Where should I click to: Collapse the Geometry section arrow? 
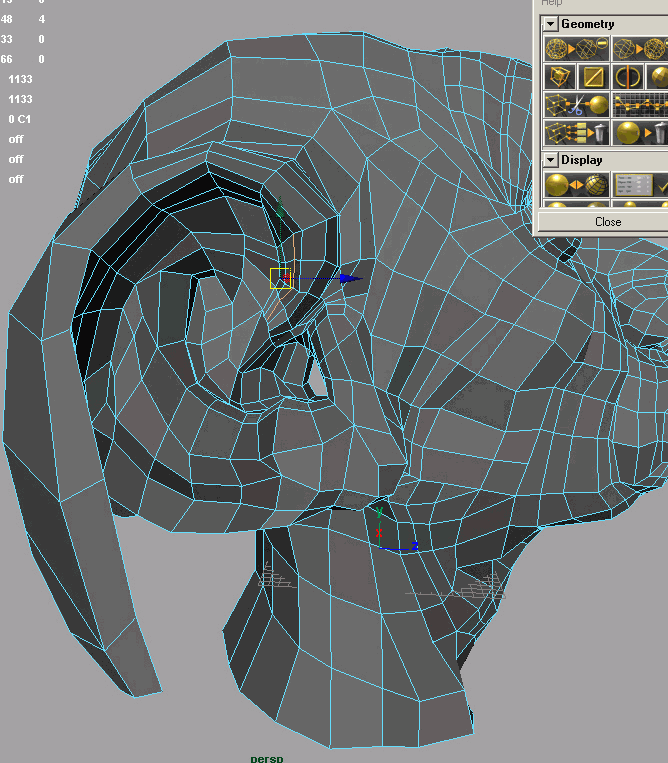[x=550, y=24]
